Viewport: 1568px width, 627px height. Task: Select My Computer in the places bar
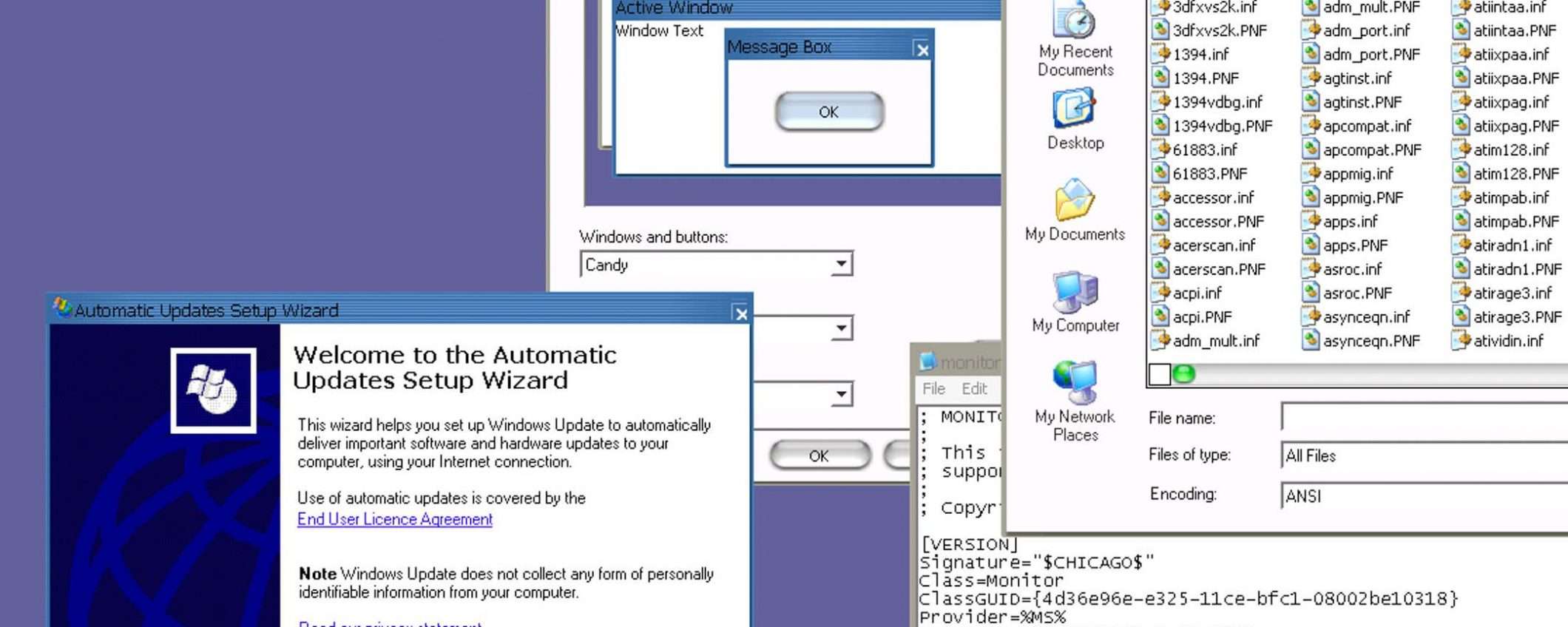(1075, 302)
